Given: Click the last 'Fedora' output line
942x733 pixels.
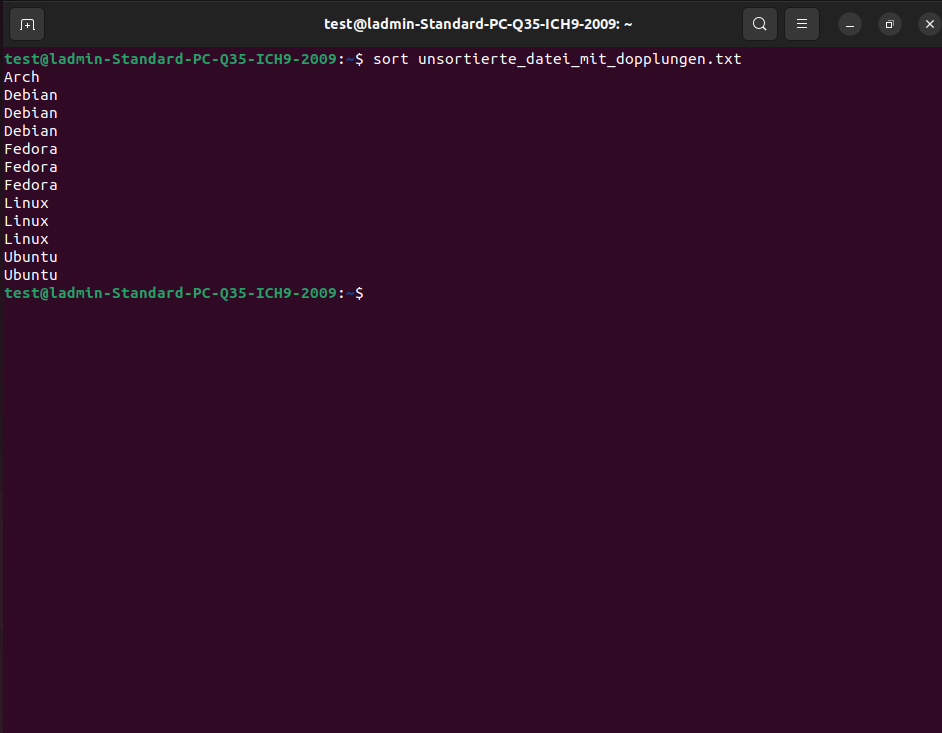Looking at the screenshot, I should (31, 185).
